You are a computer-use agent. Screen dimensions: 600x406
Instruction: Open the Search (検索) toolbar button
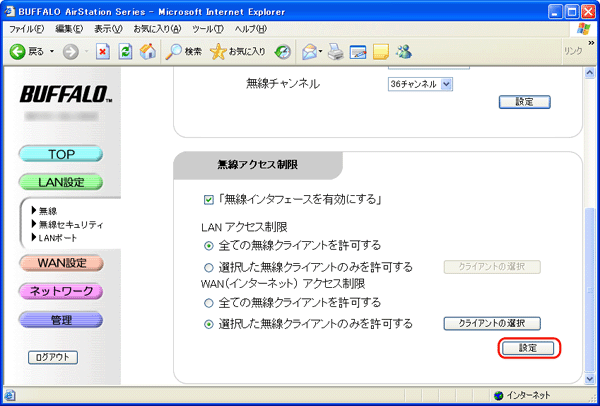pos(182,51)
